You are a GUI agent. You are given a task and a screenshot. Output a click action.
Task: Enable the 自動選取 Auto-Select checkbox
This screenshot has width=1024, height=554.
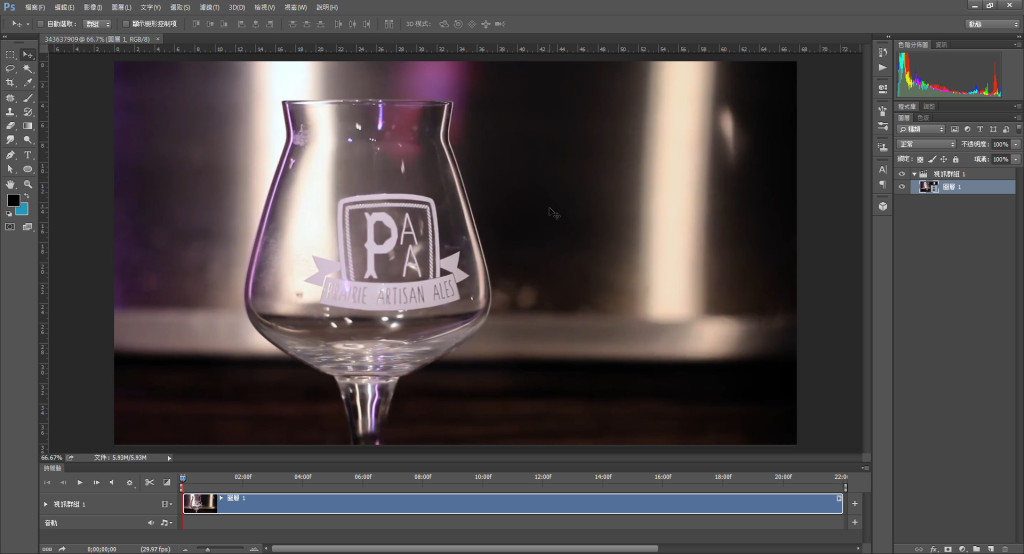[40, 24]
